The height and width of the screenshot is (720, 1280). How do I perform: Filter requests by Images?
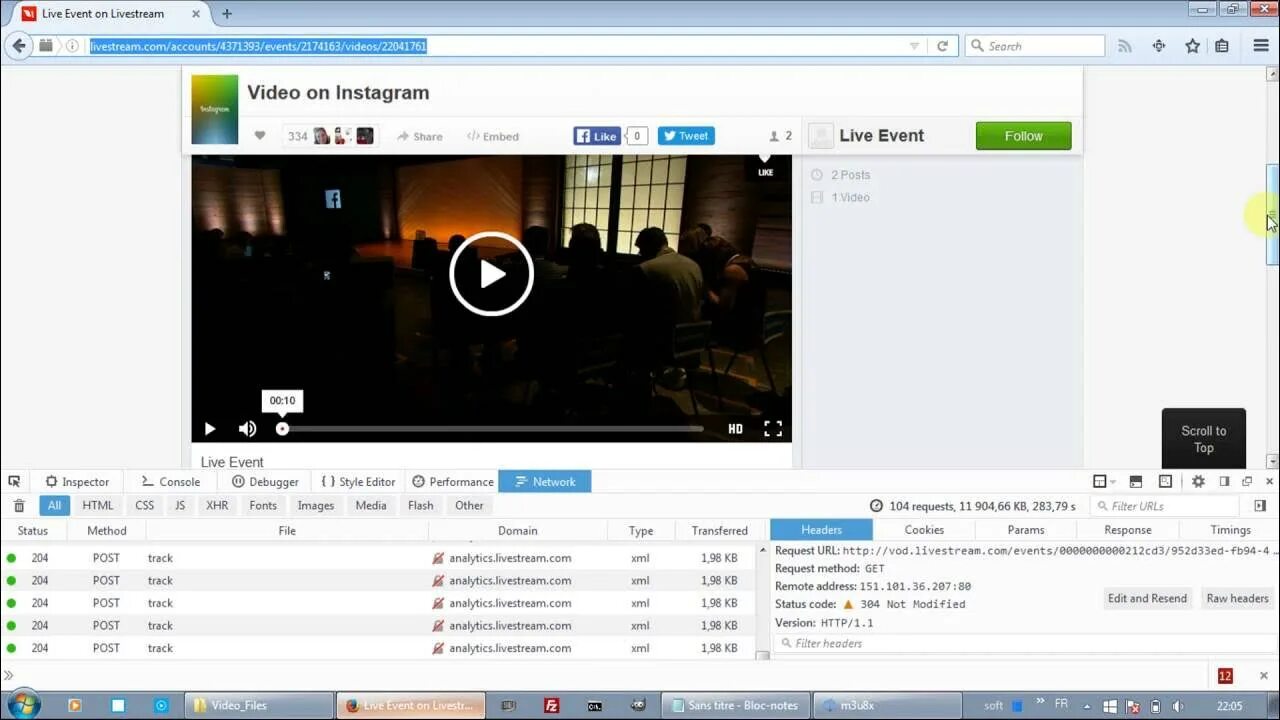tap(316, 506)
